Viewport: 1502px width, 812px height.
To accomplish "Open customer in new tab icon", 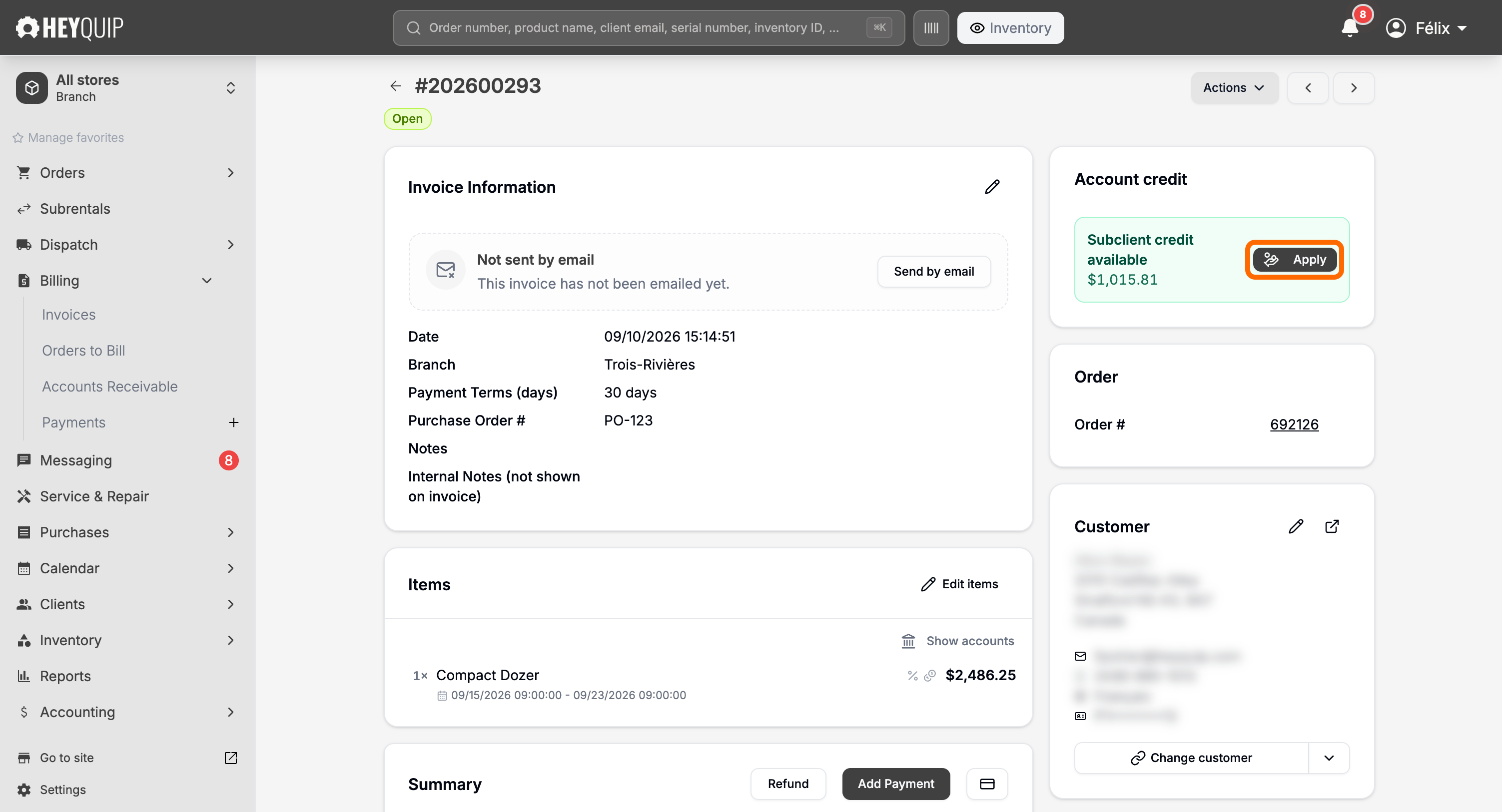I will click(1332, 526).
